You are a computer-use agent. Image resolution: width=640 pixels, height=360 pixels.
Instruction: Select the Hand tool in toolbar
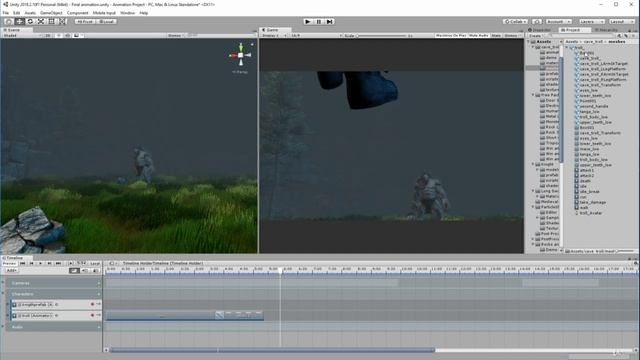[x=9, y=21]
